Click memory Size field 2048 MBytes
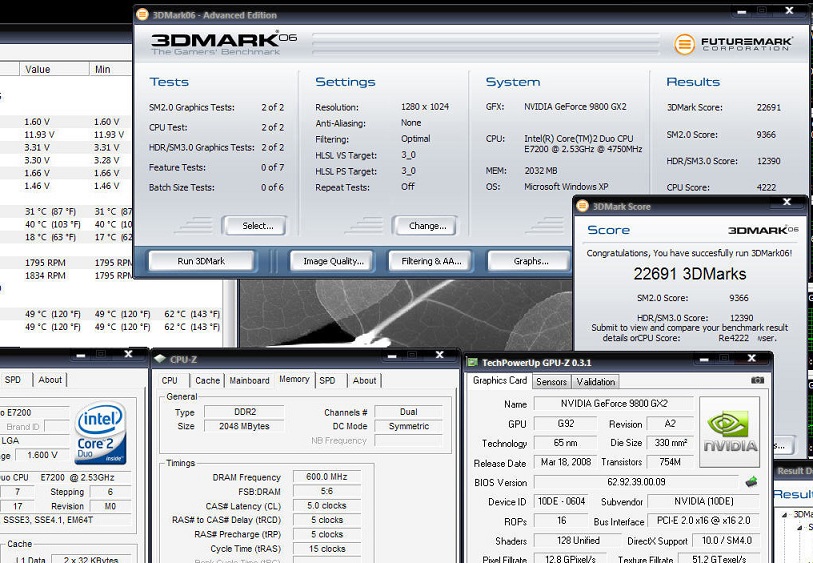This screenshot has width=813, height=563. click(x=244, y=426)
